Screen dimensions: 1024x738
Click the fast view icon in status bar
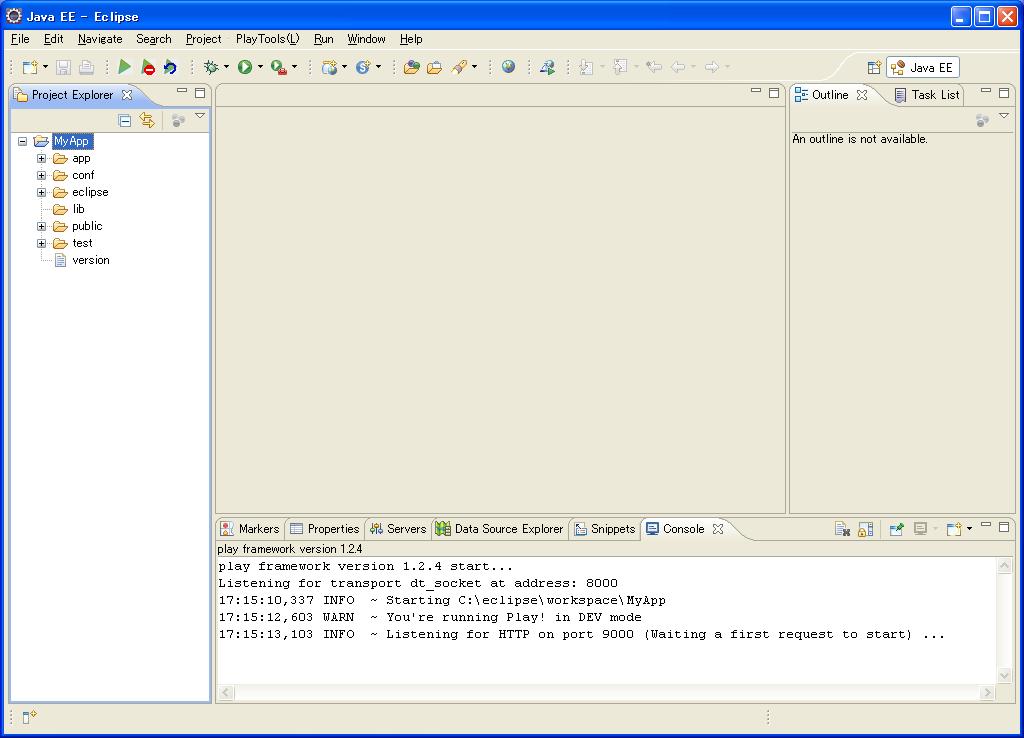[x=29, y=717]
